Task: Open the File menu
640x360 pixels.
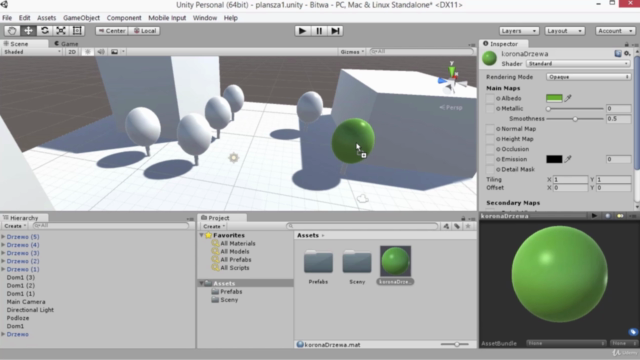Action: tap(7, 18)
